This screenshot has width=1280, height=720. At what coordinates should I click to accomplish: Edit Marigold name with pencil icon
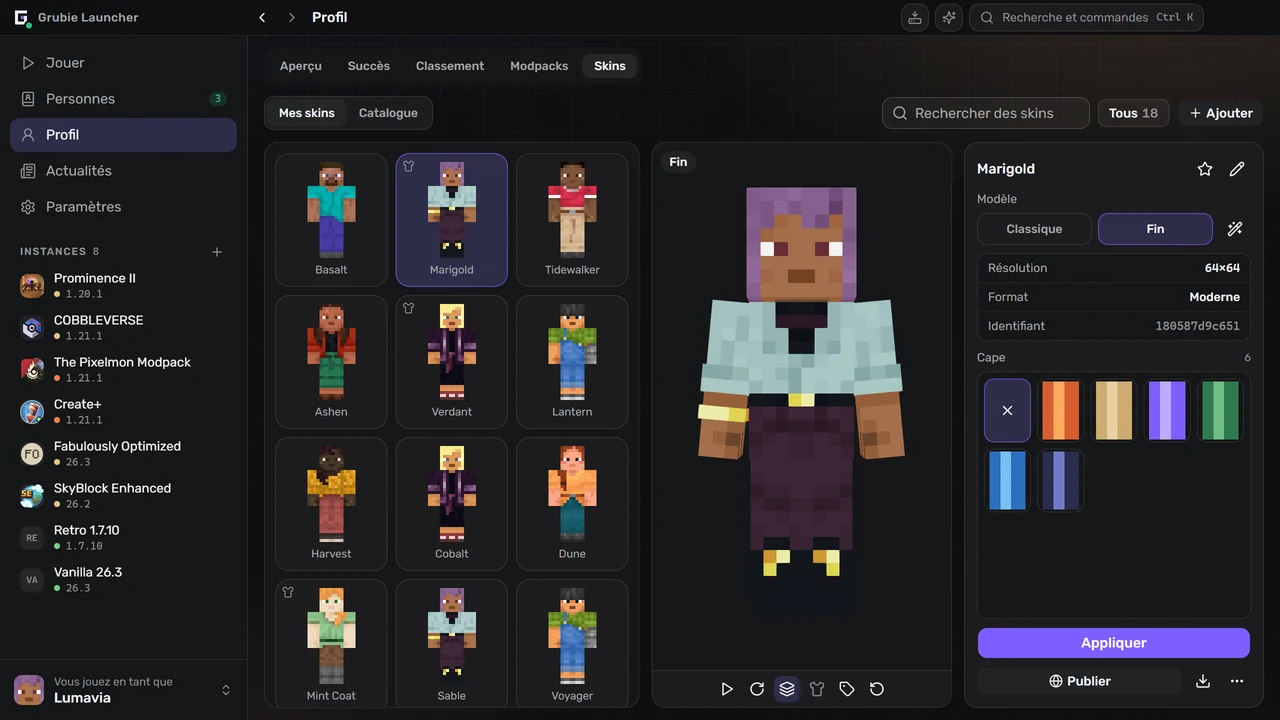[x=1237, y=169]
